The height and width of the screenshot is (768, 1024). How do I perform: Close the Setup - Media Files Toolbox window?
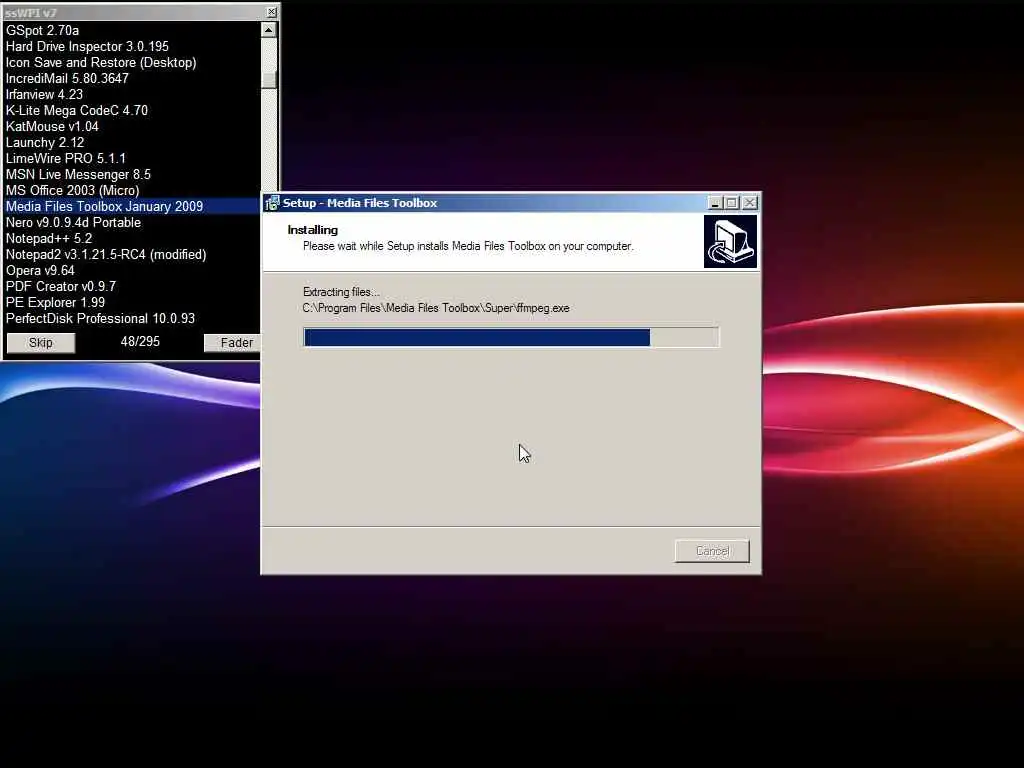(750, 203)
